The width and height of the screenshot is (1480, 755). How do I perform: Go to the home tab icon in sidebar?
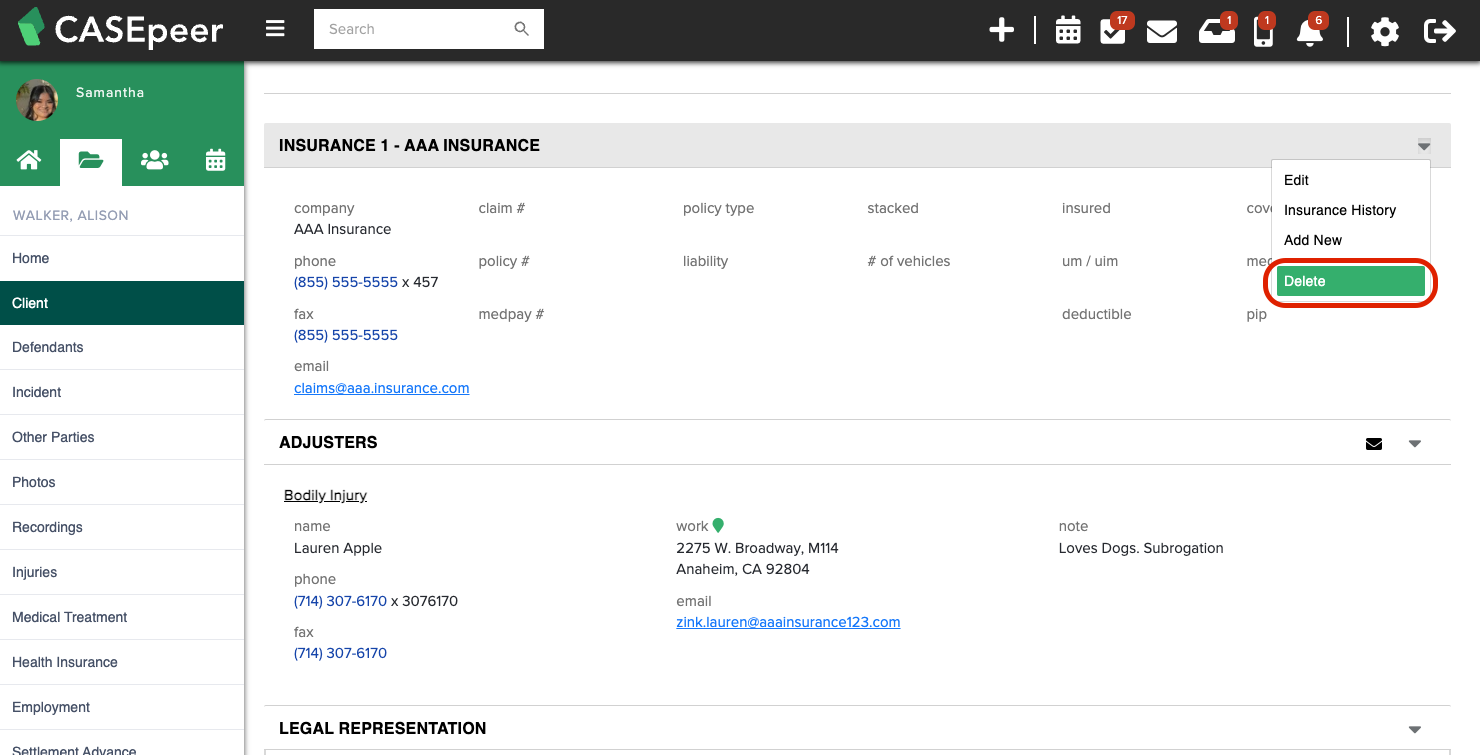point(29,160)
